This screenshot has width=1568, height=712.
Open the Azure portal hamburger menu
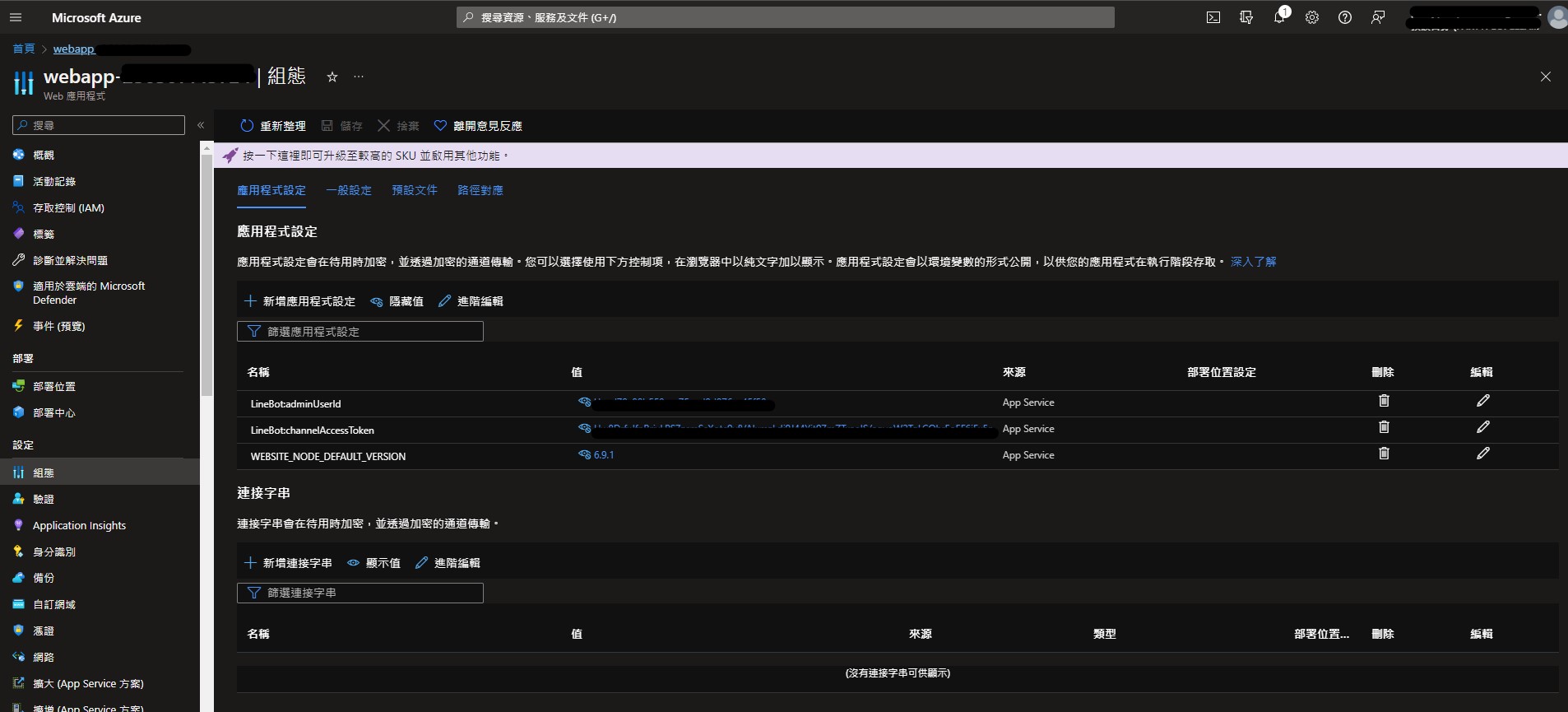(x=16, y=17)
